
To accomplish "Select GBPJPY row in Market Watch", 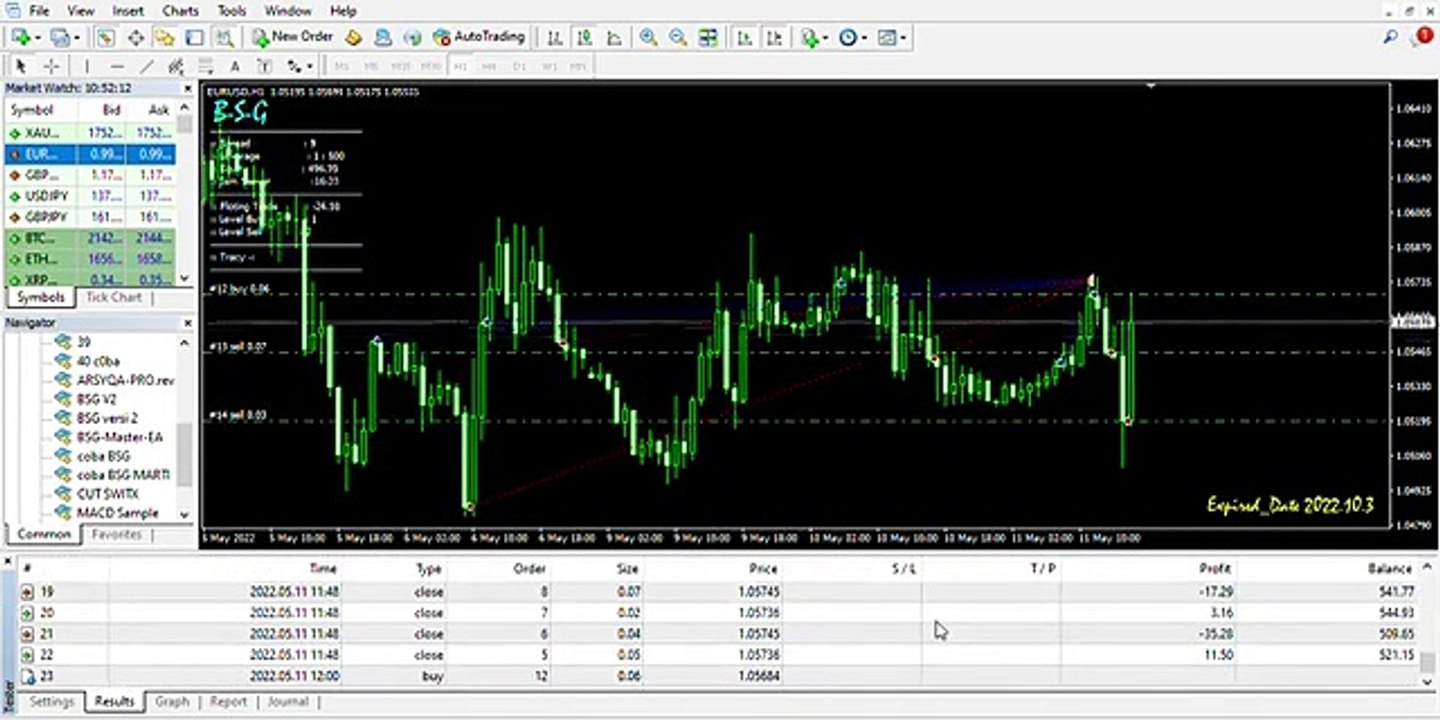I will click(x=90, y=217).
